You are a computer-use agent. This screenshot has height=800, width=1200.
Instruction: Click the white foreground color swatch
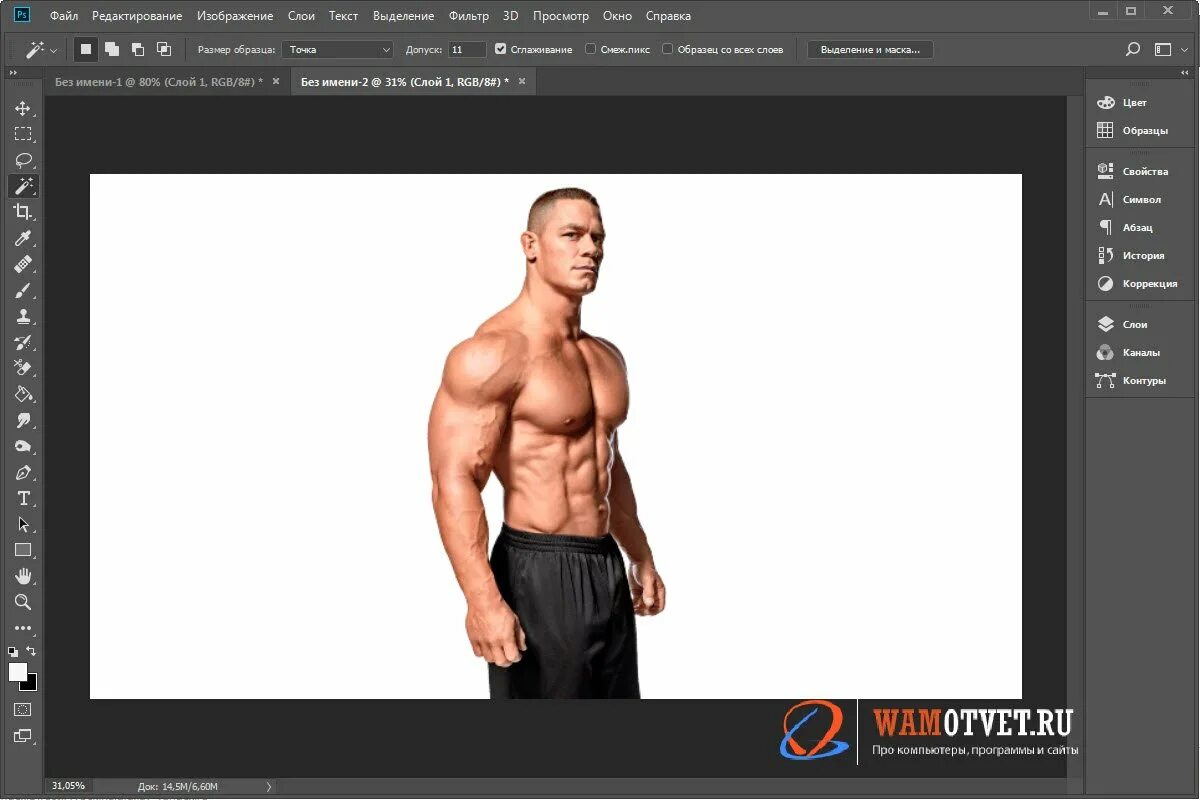pyautogui.click(x=17, y=671)
